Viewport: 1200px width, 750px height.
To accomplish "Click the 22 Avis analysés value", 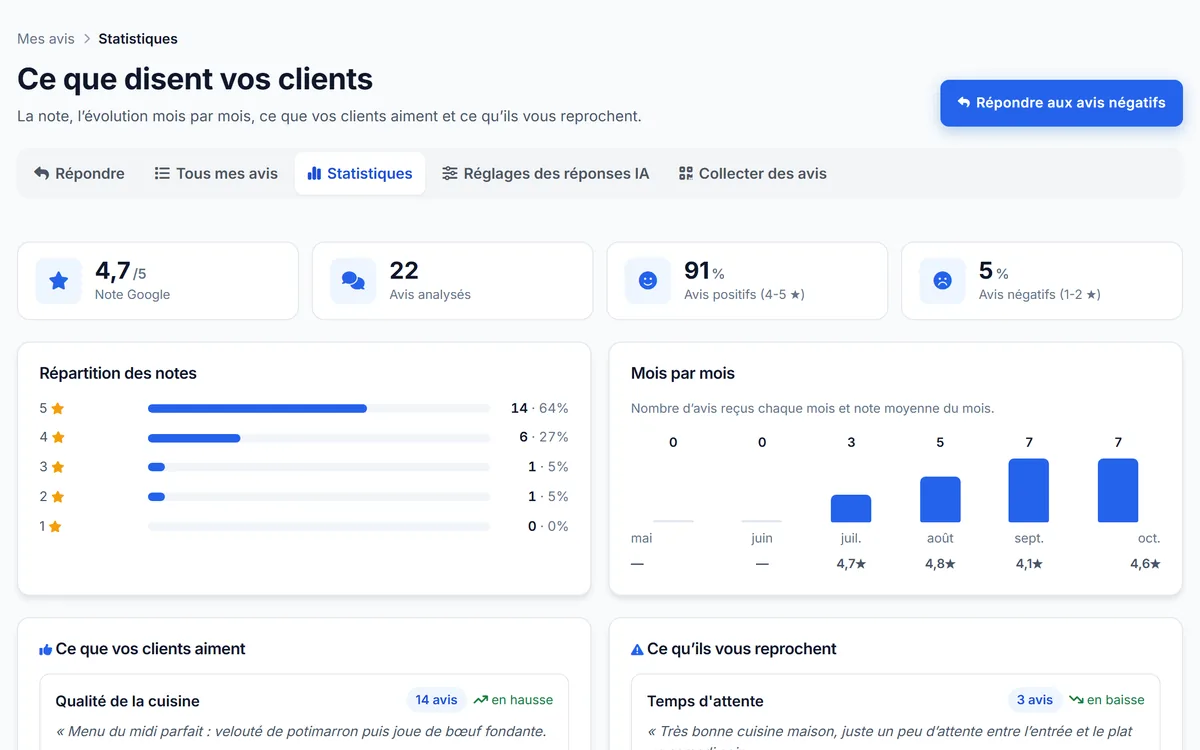I will [404, 271].
